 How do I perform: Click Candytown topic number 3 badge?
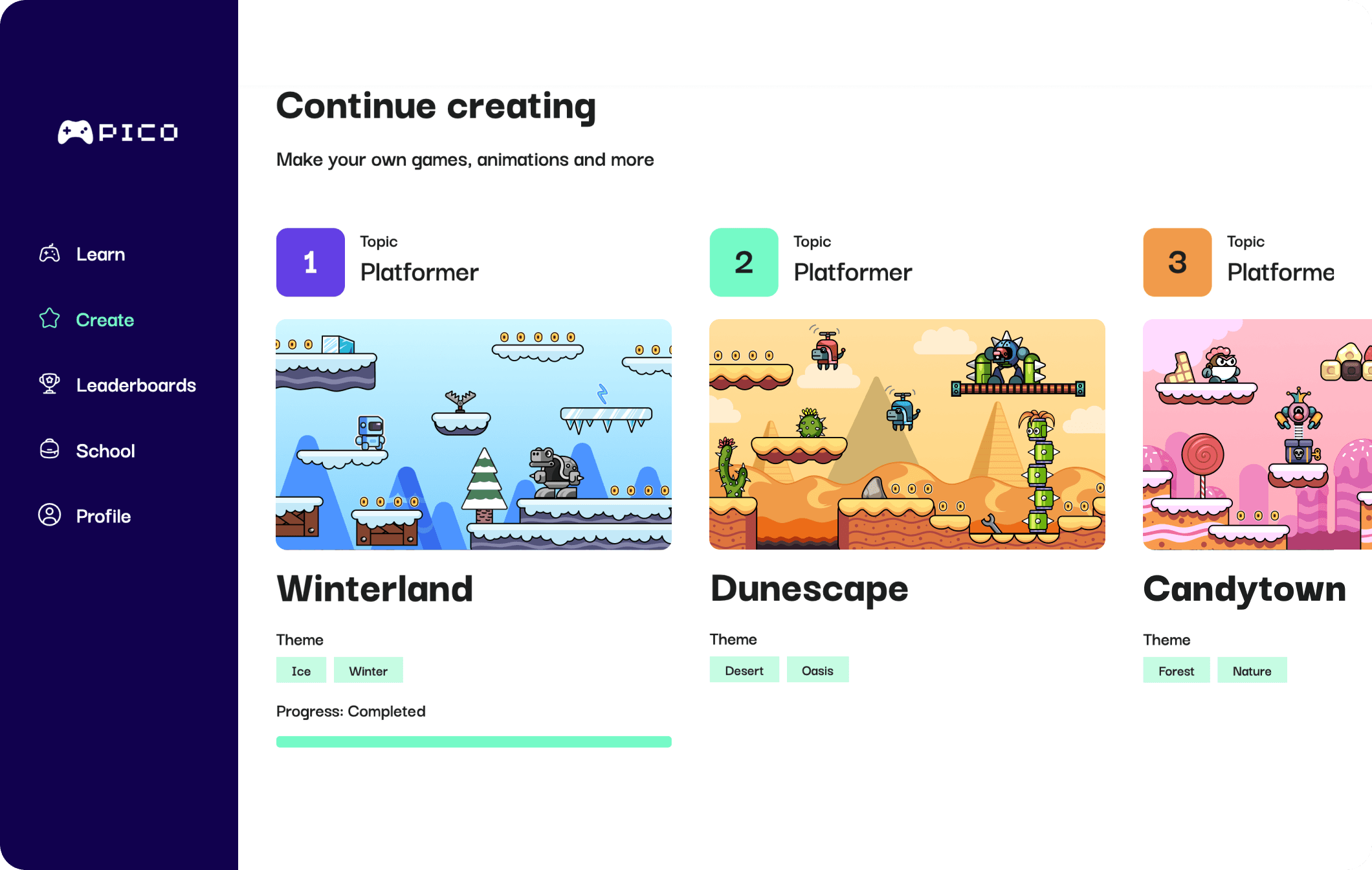click(x=1176, y=263)
